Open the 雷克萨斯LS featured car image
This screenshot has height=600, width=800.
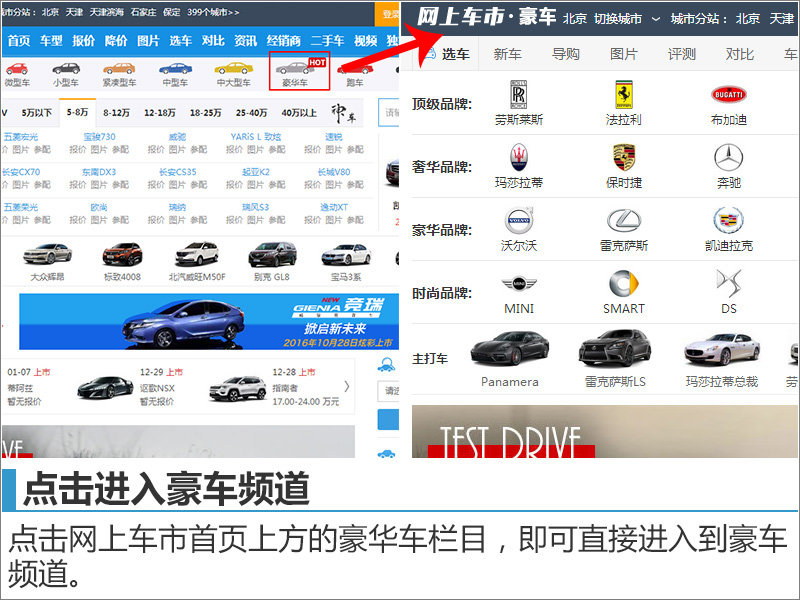tap(615, 349)
